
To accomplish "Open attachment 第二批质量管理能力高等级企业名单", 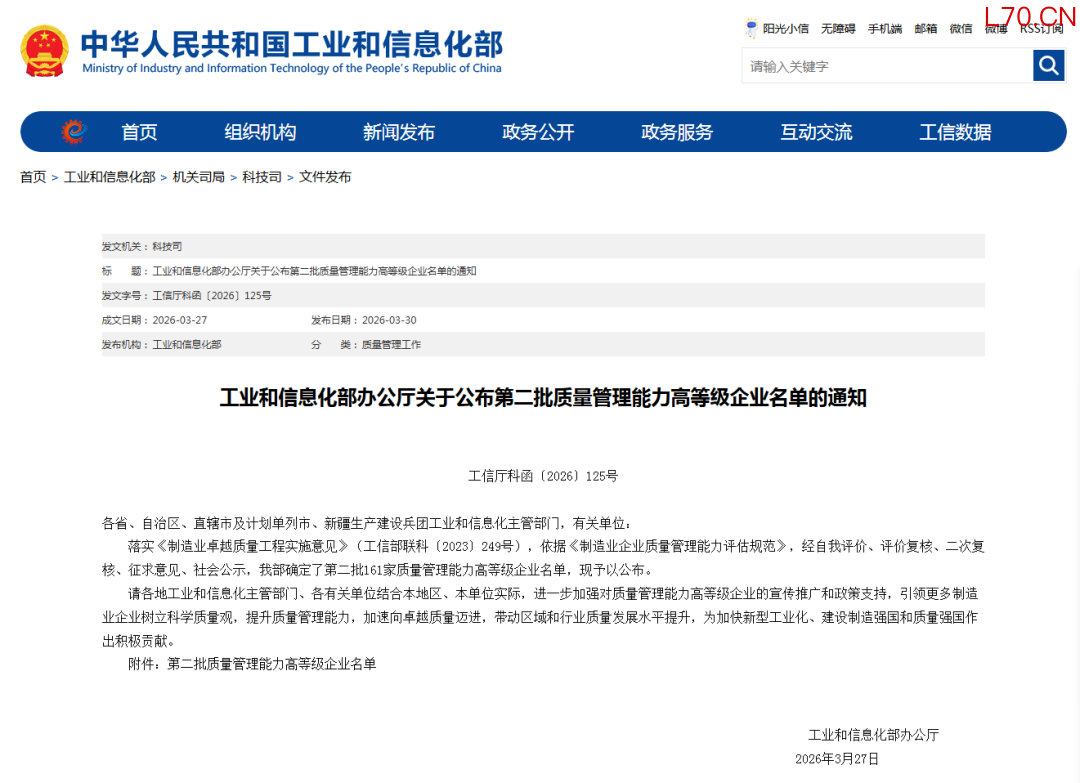I will 271,663.
